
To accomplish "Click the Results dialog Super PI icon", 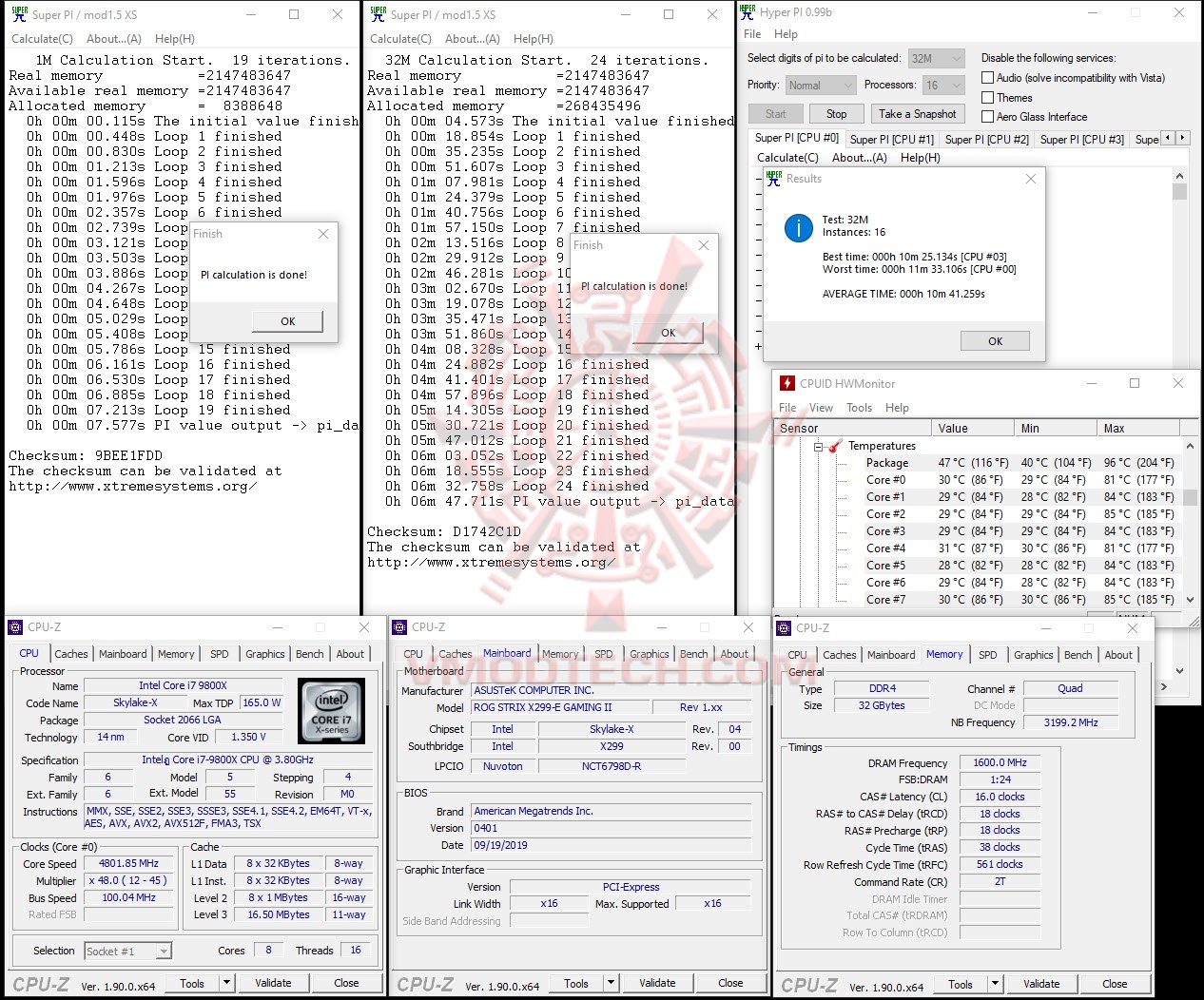I will 774,178.
